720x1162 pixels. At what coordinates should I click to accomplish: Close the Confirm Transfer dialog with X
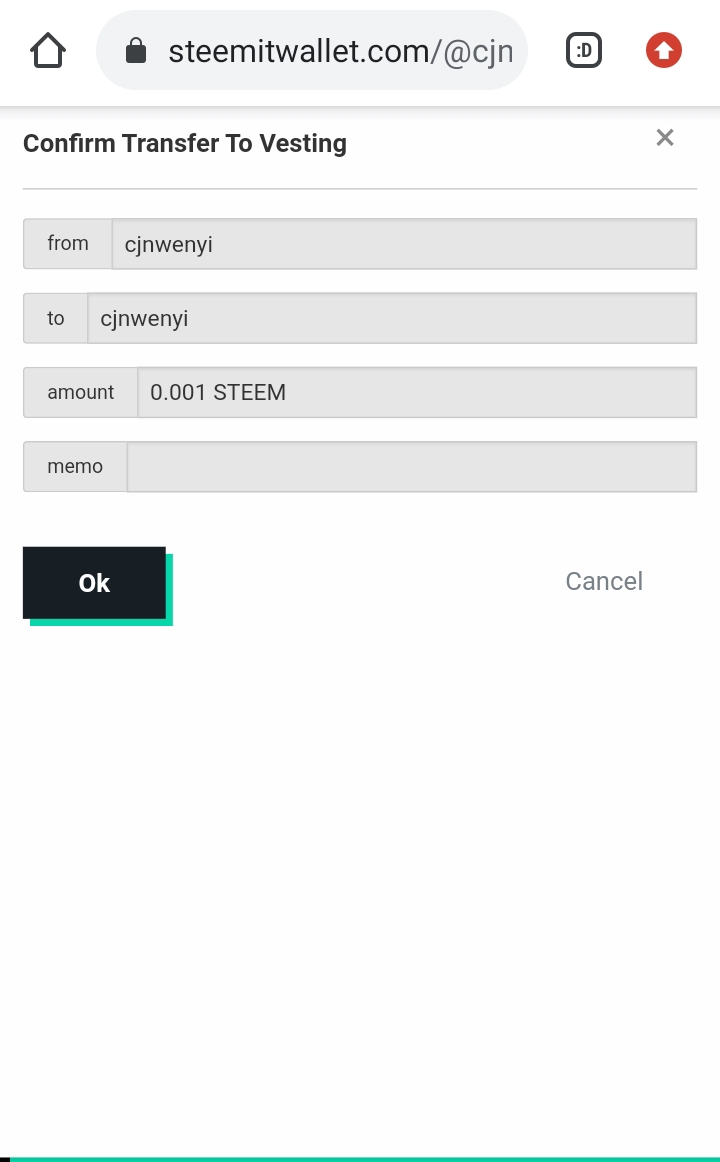pos(665,138)
